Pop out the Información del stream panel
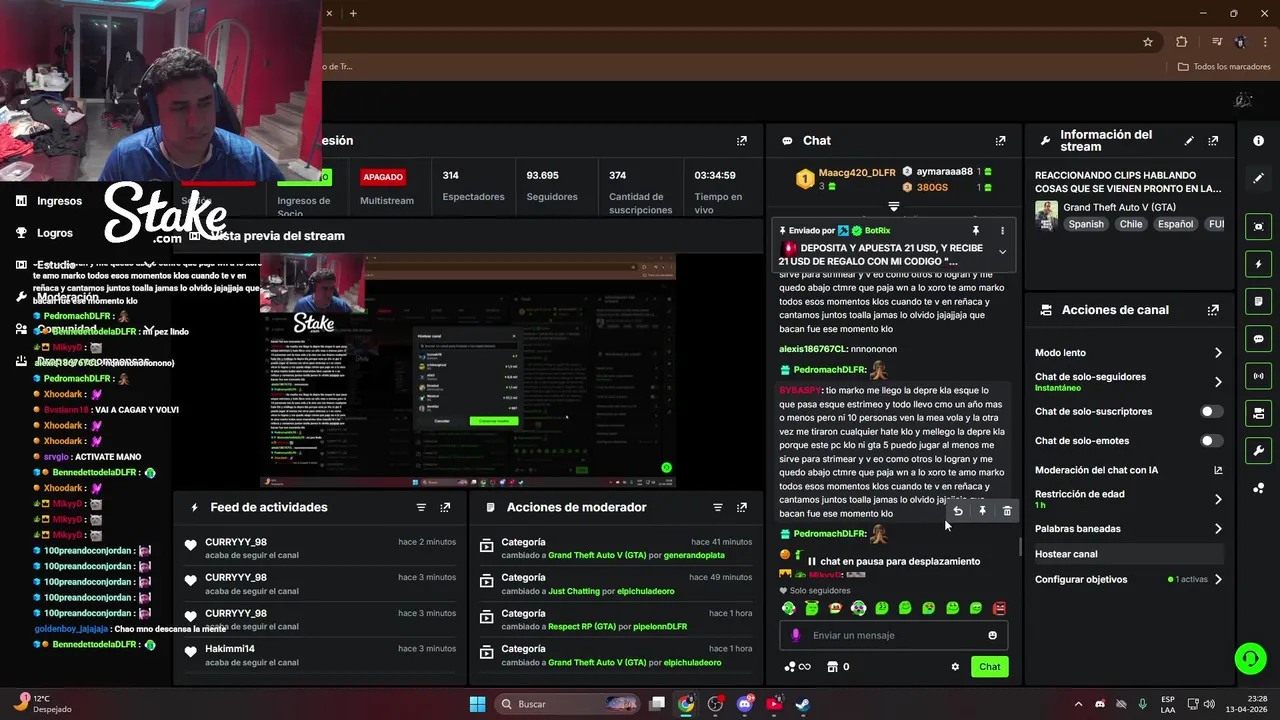 pyautogui.click(x=1213, y=141)
